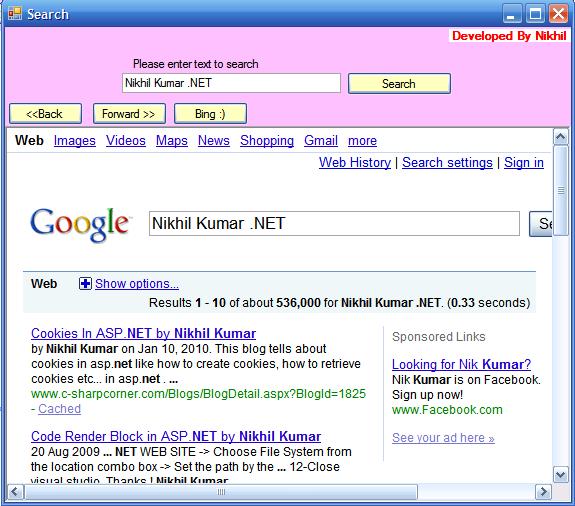
Task: Click the Sign in link
Action: pos(524,162)
